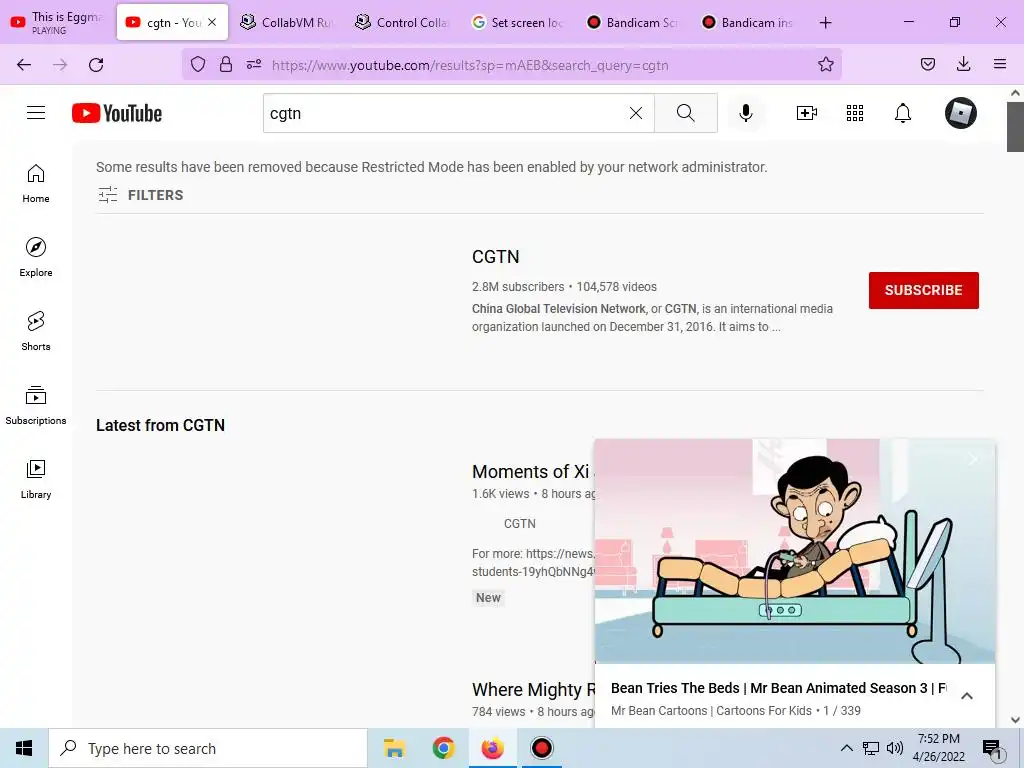The height and width of the screenshot is (768, 1024).
Task: Open the CGTN uploader link under video
Action: click(x=520, y=523)
